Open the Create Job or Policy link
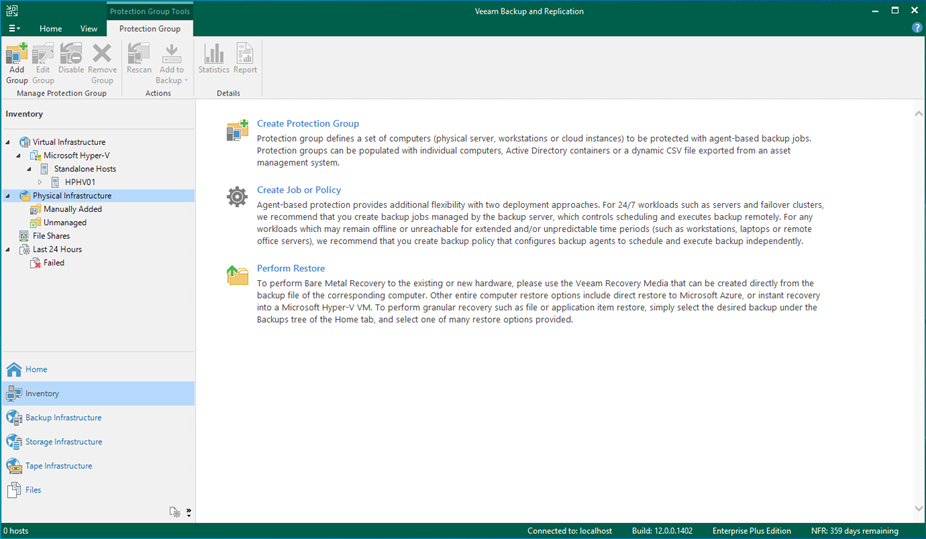Viewport: 926px width, 539px height. pyautogui.click(x=299, y=190)
